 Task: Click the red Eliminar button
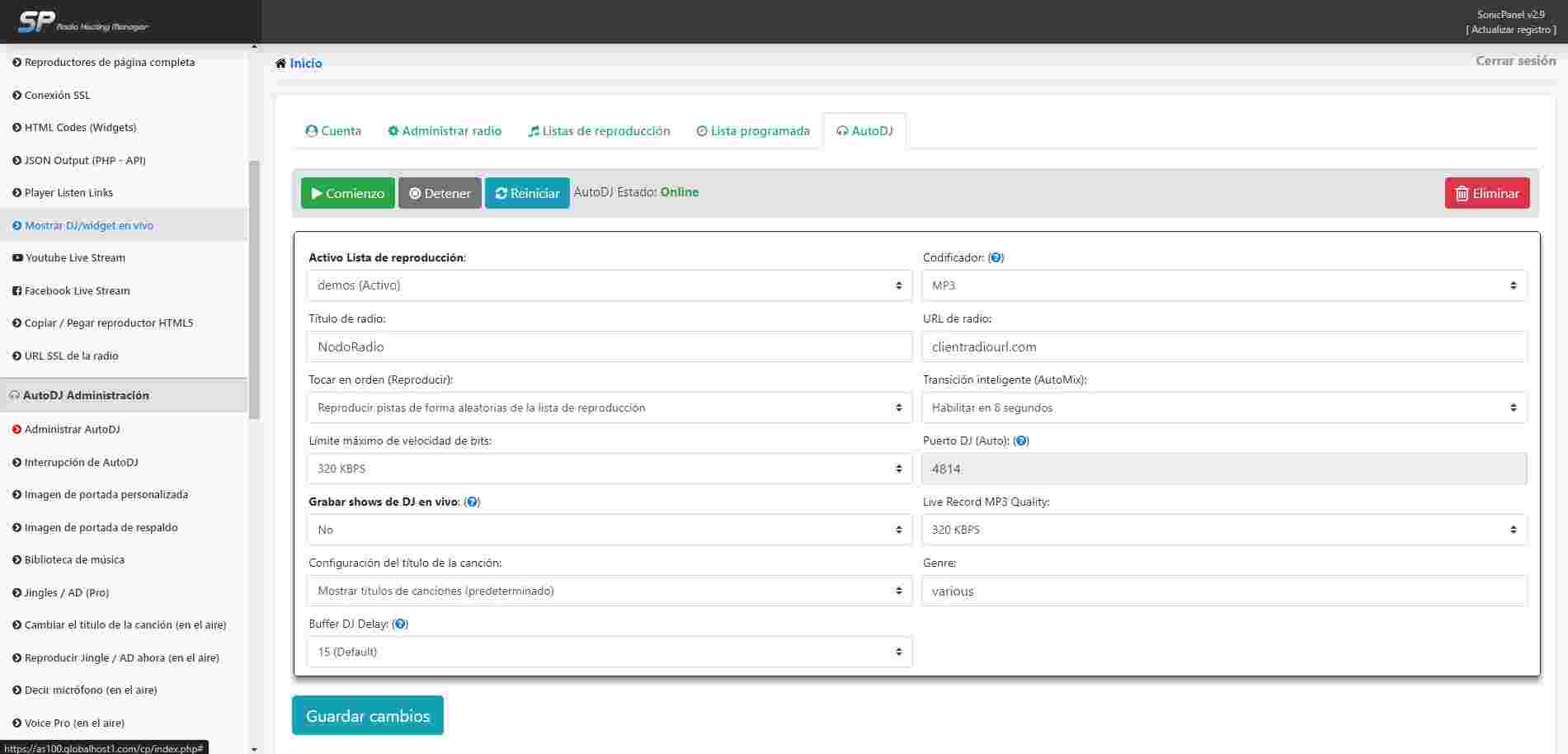1486,193
